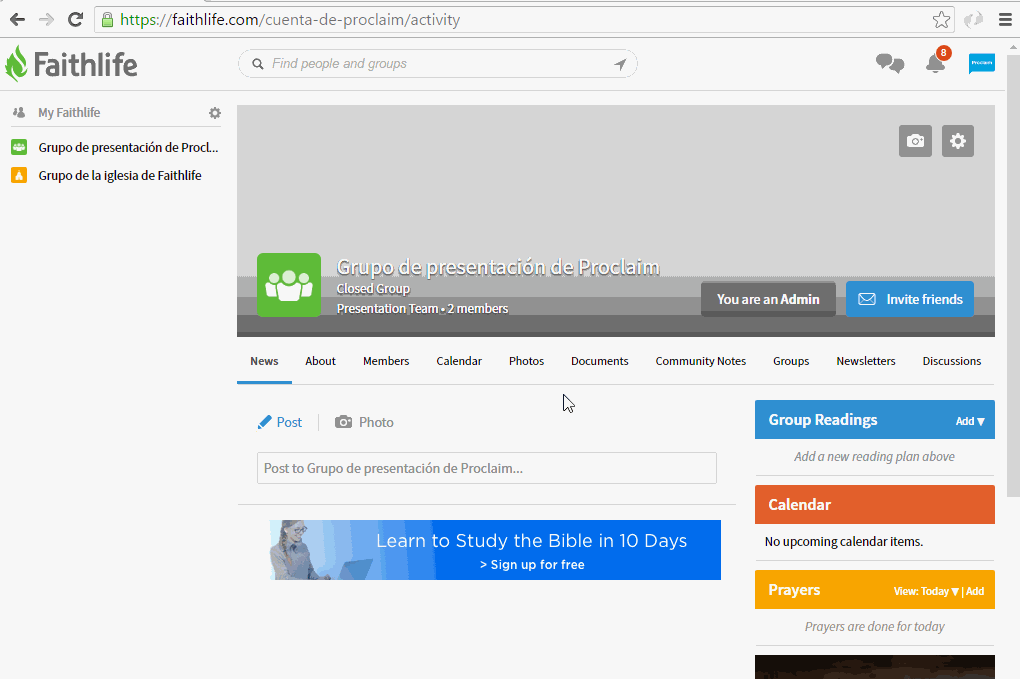Change cover photo with camera button
The height and width of the screenshot is (679, 1020).
click(x=915, y=141)
